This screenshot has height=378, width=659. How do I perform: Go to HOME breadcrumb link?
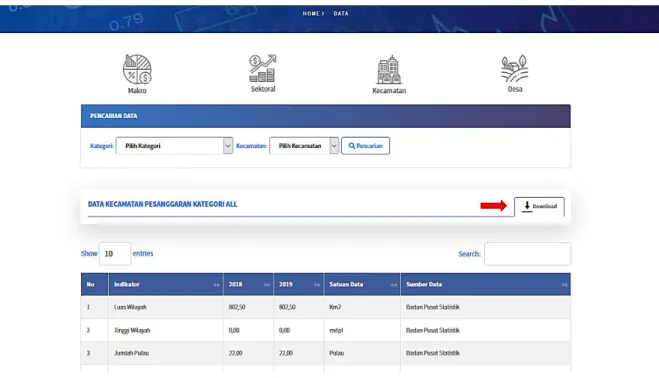click(311, 13)
